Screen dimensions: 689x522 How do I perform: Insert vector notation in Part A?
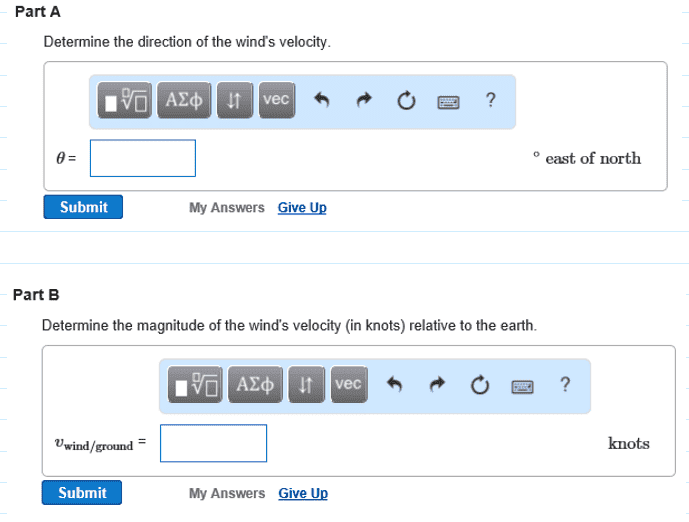tap(277, 100)
